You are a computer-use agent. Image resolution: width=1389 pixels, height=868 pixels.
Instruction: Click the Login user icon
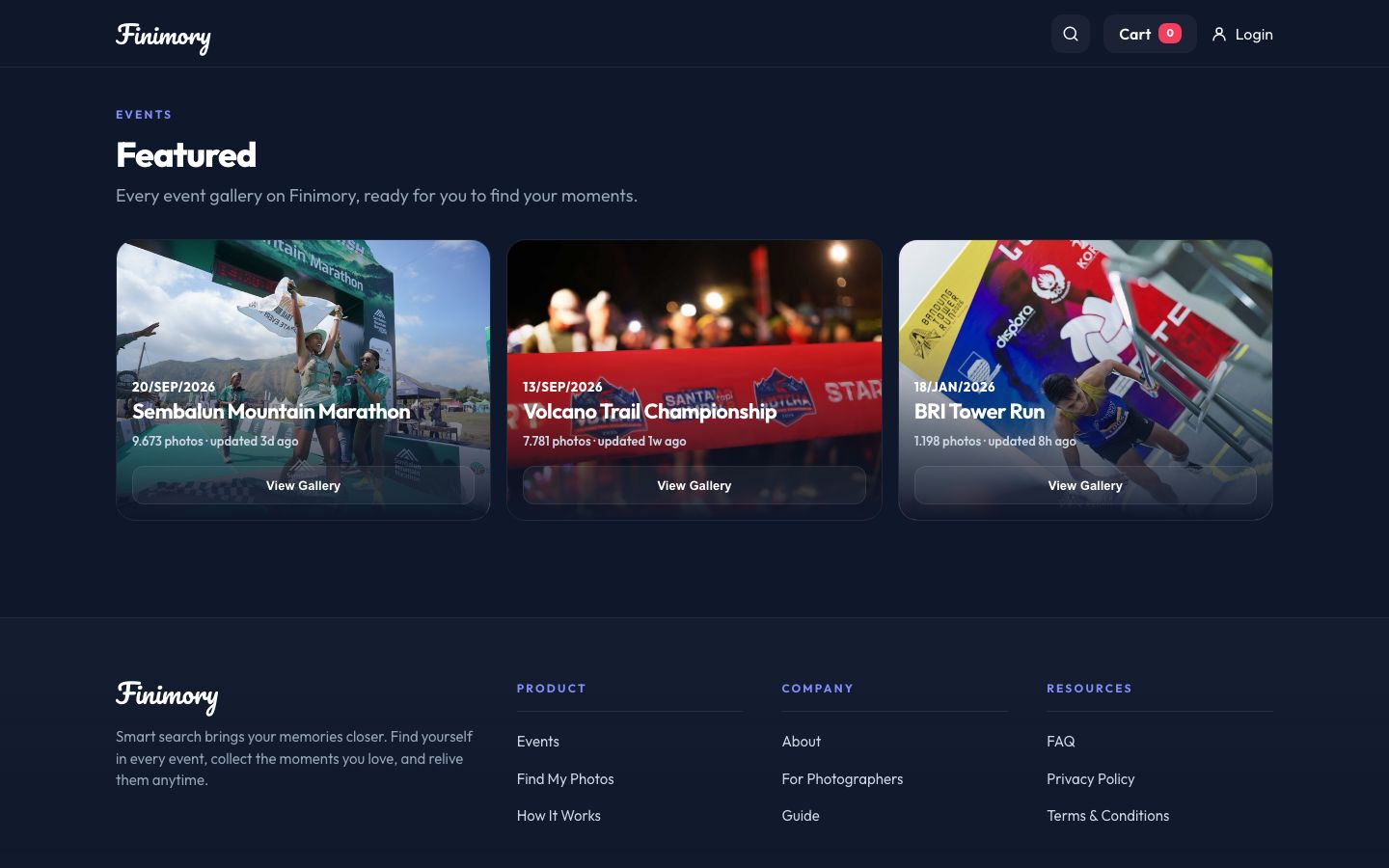tap(1219, 34)
